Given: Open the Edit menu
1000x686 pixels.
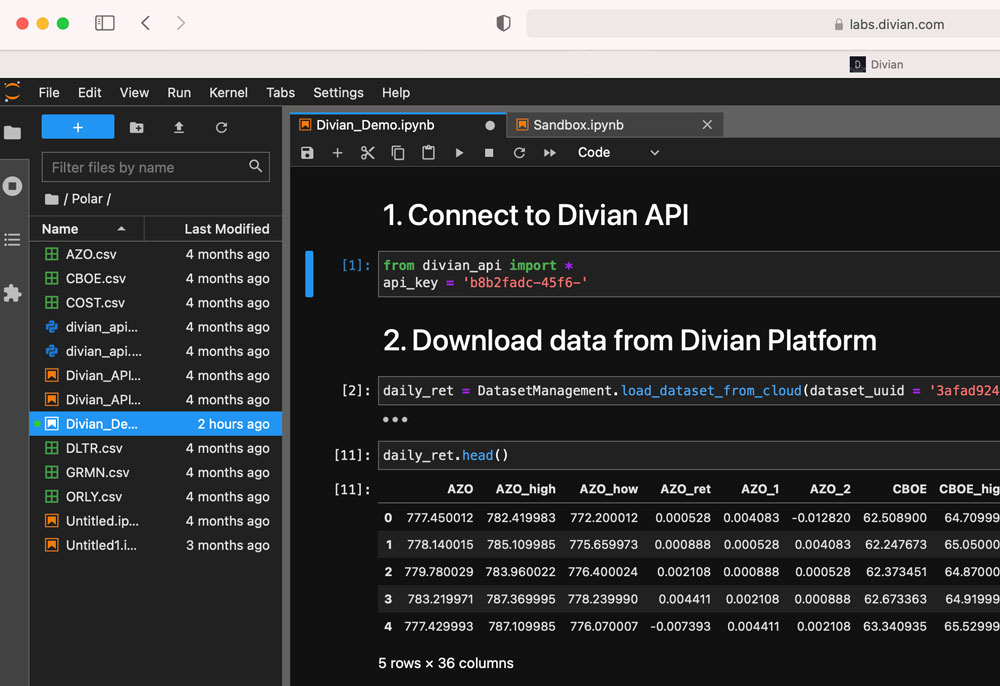Looking at the screenshot, I should [89, 92].
